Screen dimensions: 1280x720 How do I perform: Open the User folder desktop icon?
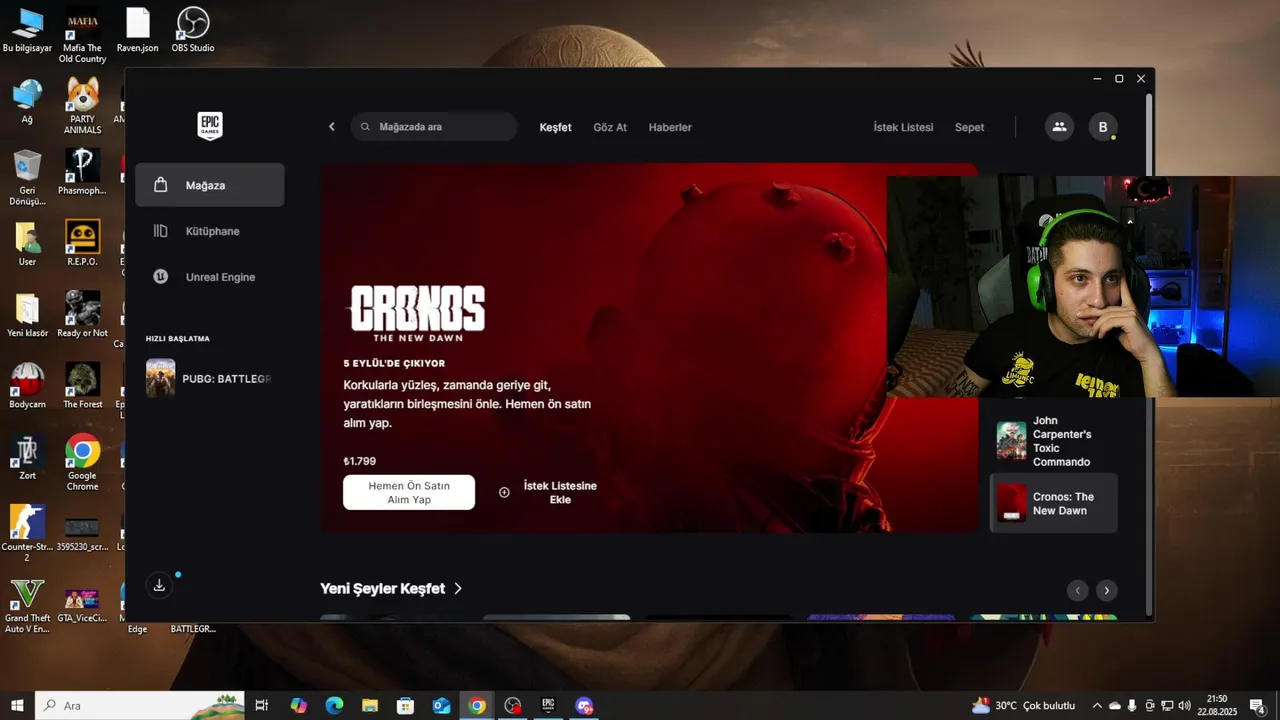pyautogui.click(x=27, y=244)
